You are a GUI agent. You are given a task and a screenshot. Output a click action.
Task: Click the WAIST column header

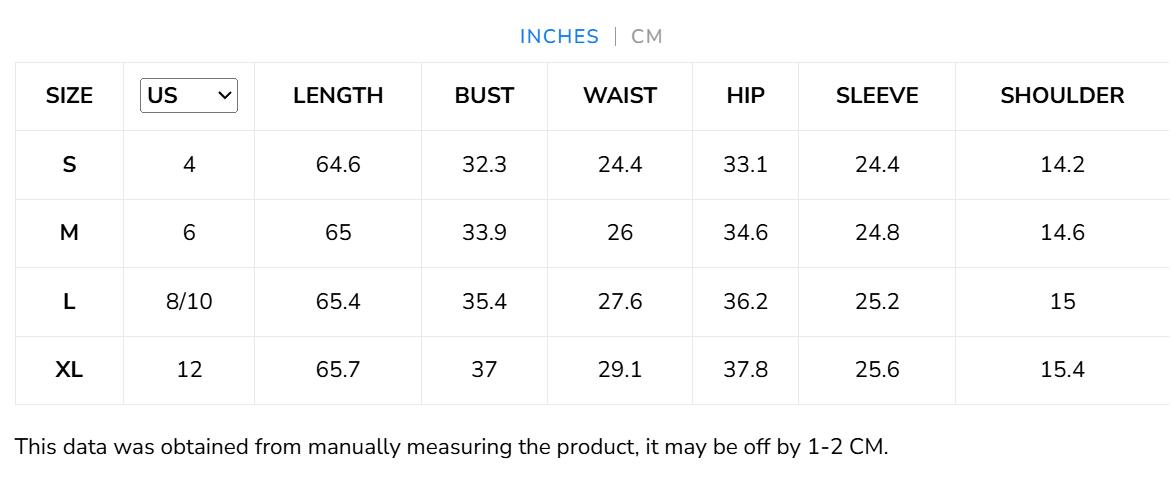pyautogui.click(x=620, y=96)
